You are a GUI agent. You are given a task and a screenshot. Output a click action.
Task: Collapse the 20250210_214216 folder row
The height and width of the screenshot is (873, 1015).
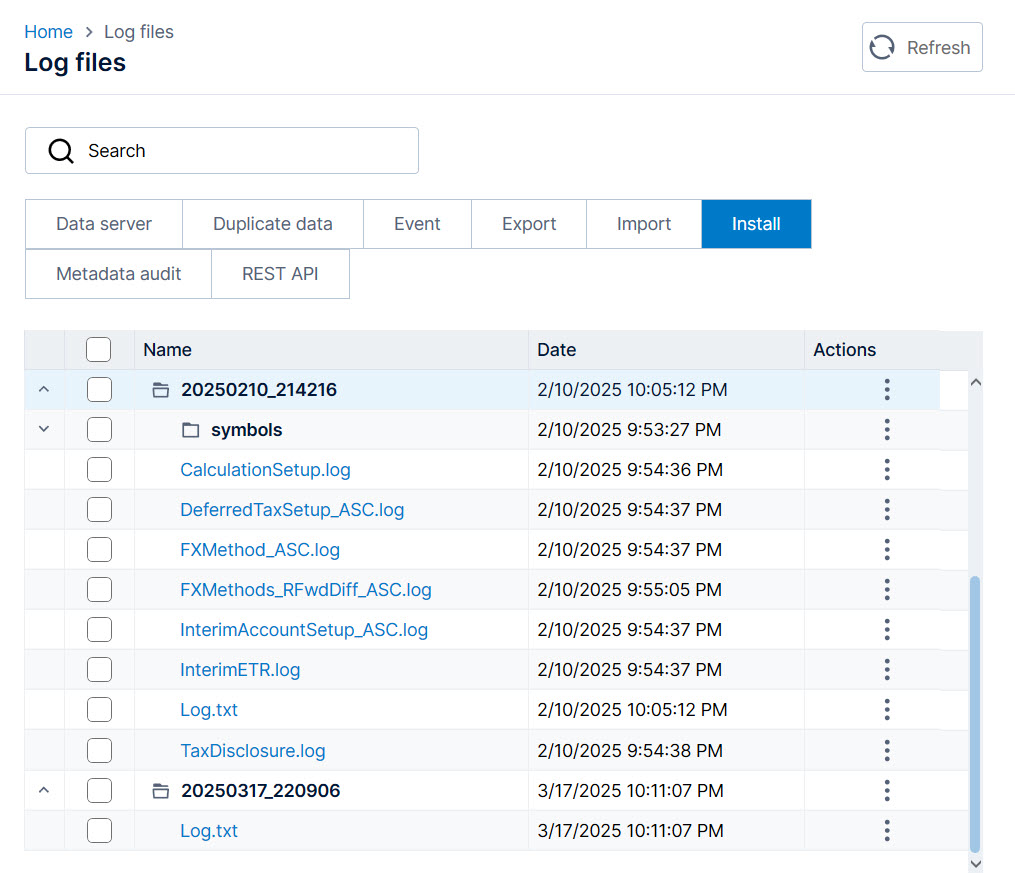pyautogui.click(x=43, y=390)
